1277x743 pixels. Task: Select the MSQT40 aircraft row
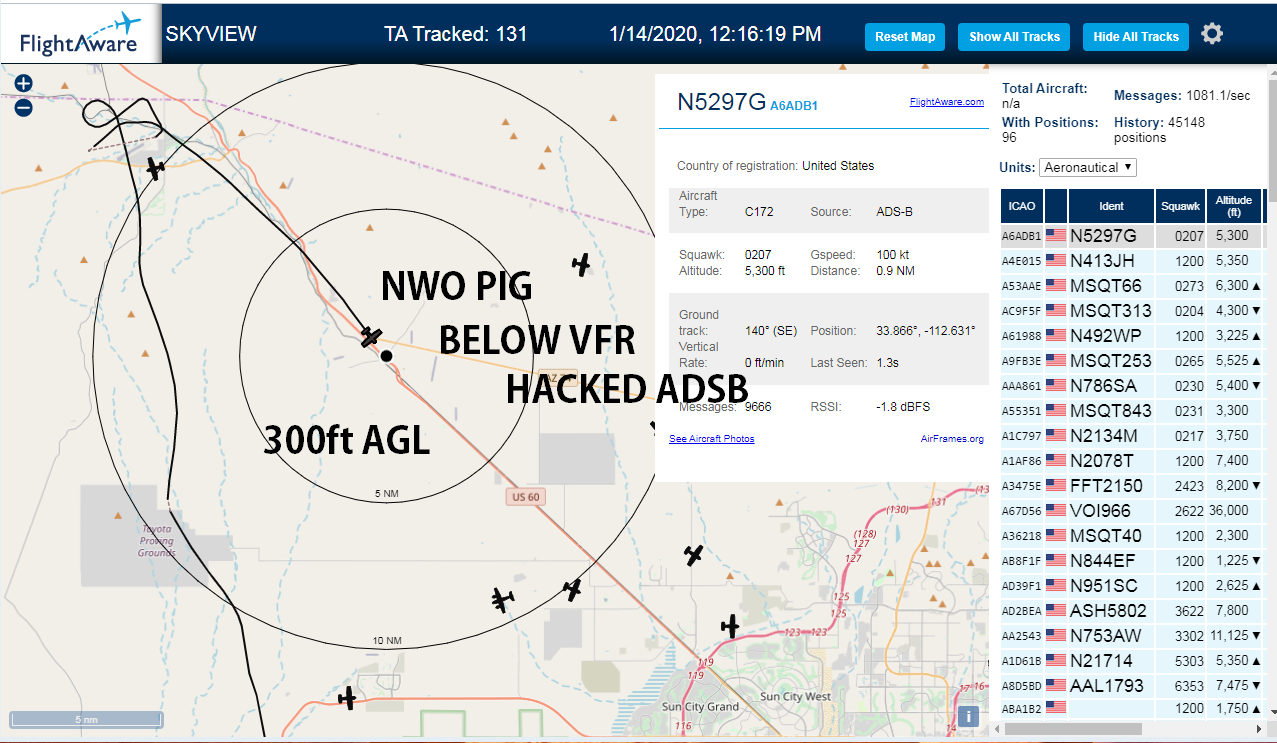[x=1132, y=536]
